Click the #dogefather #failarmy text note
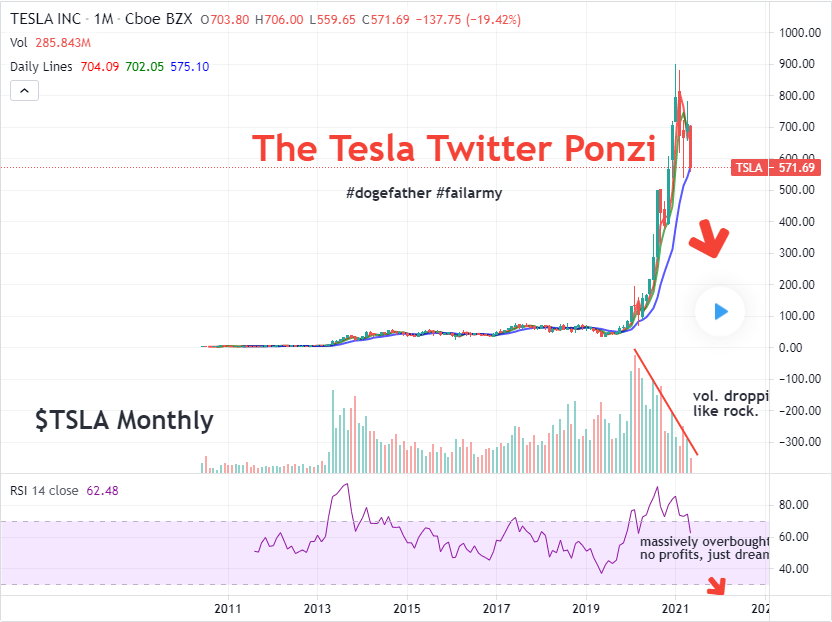The image size is (832, 622). [424, 193]
